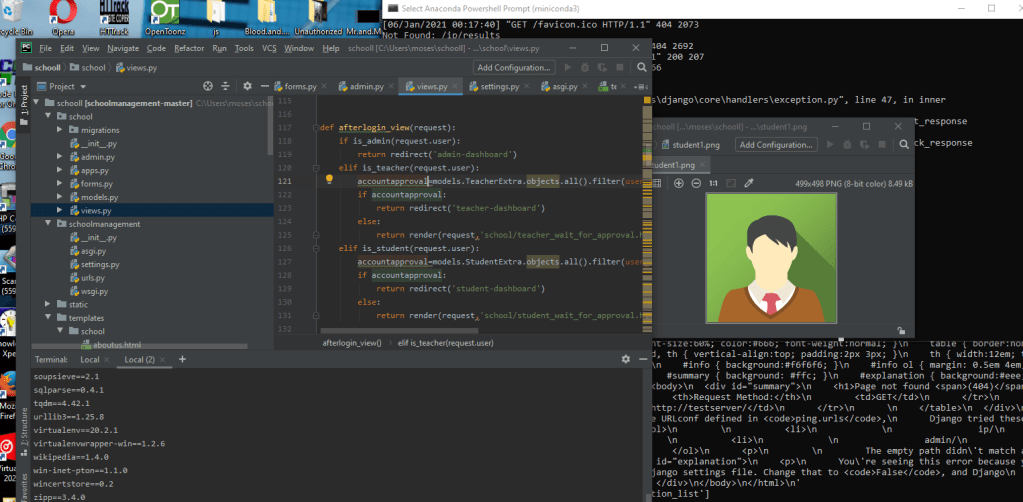1023x502 pixels.
Task: Collapse all items in Project tree
Action: [x=224, y=87]
